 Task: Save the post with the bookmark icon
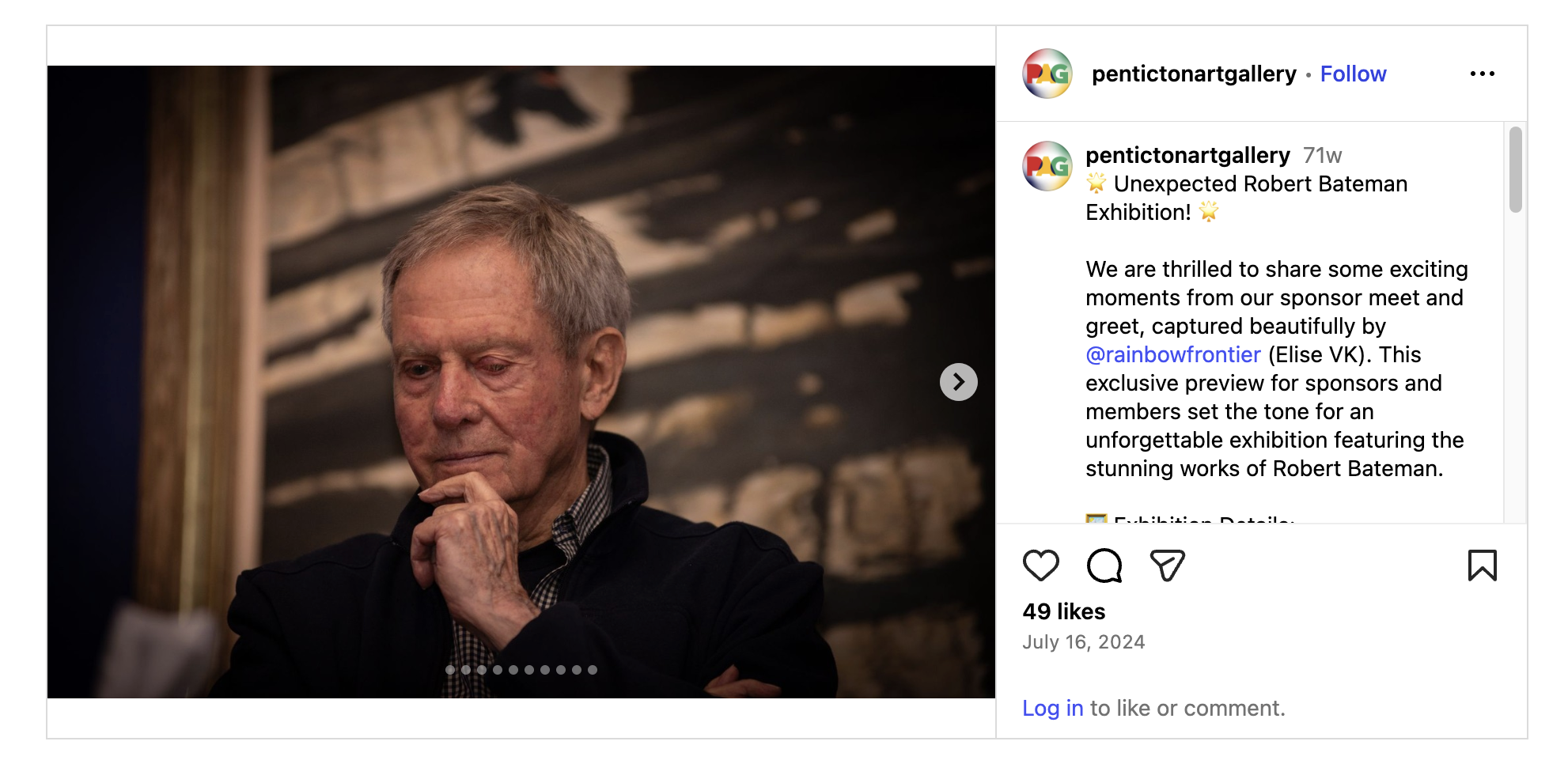click(1482, 565)
